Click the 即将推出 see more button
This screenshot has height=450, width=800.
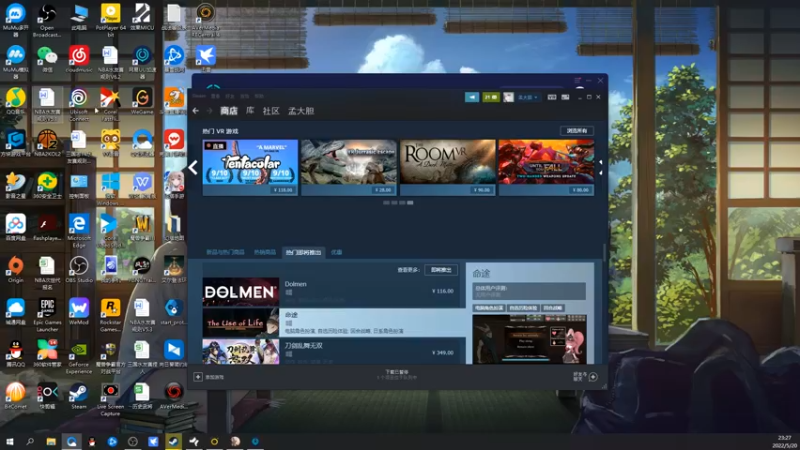pyautogui.click(x=441, y=270)
